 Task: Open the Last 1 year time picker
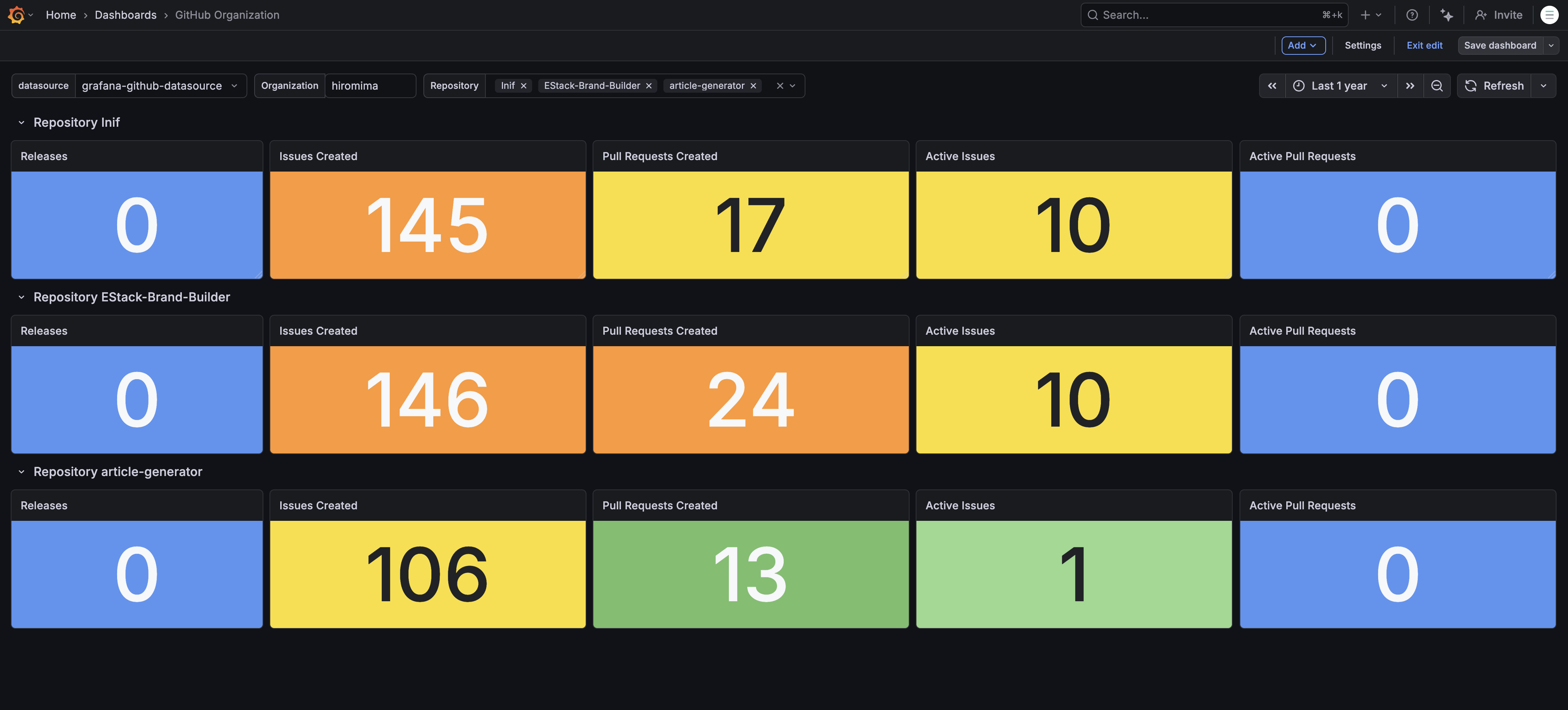[1339, 86]
